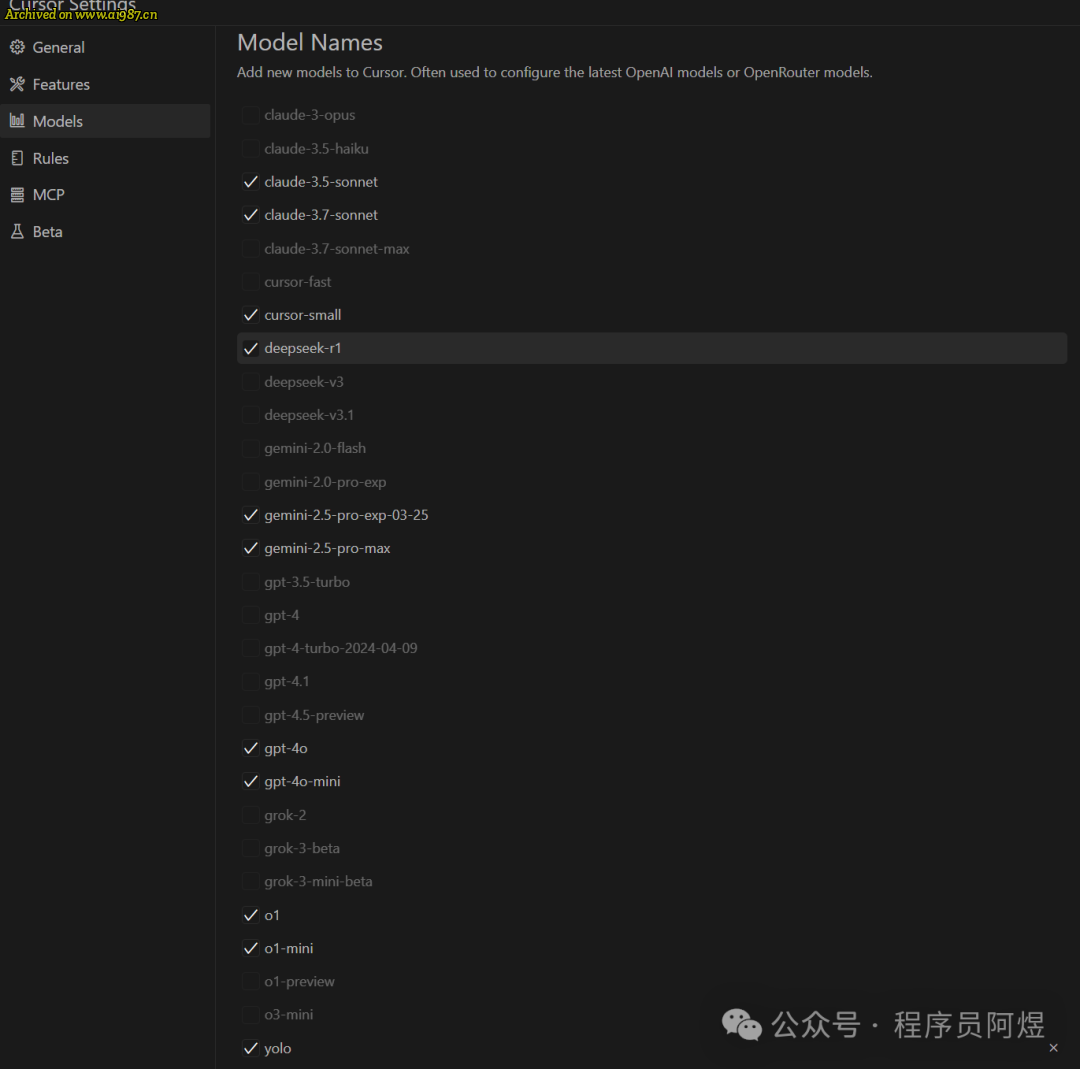This screenshot has width=1080, height=1069.
Task: Enable the claude-3-opus model checkbox
Action: tap(251, 115)
